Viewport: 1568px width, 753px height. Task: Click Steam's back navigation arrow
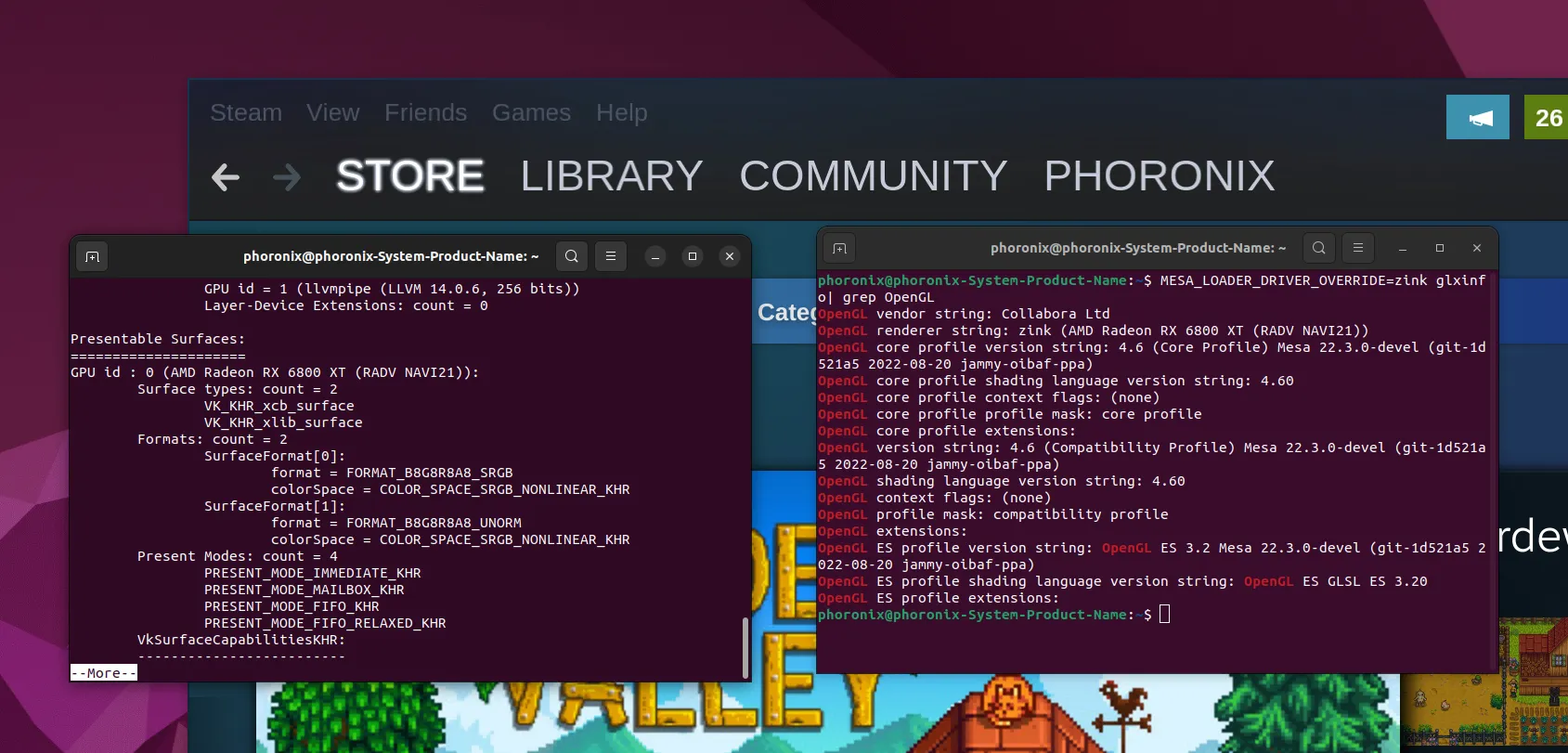226,176
